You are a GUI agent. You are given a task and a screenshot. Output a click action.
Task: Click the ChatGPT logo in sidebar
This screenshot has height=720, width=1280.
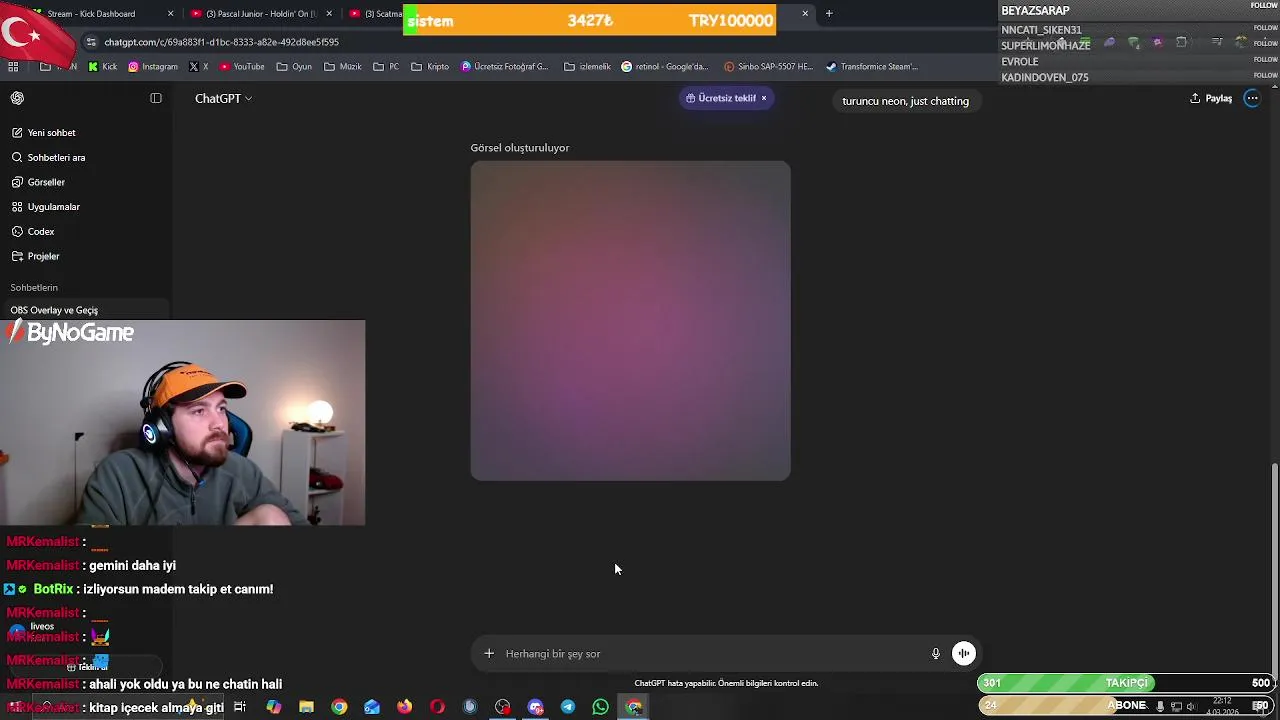[x=17, y=98]
